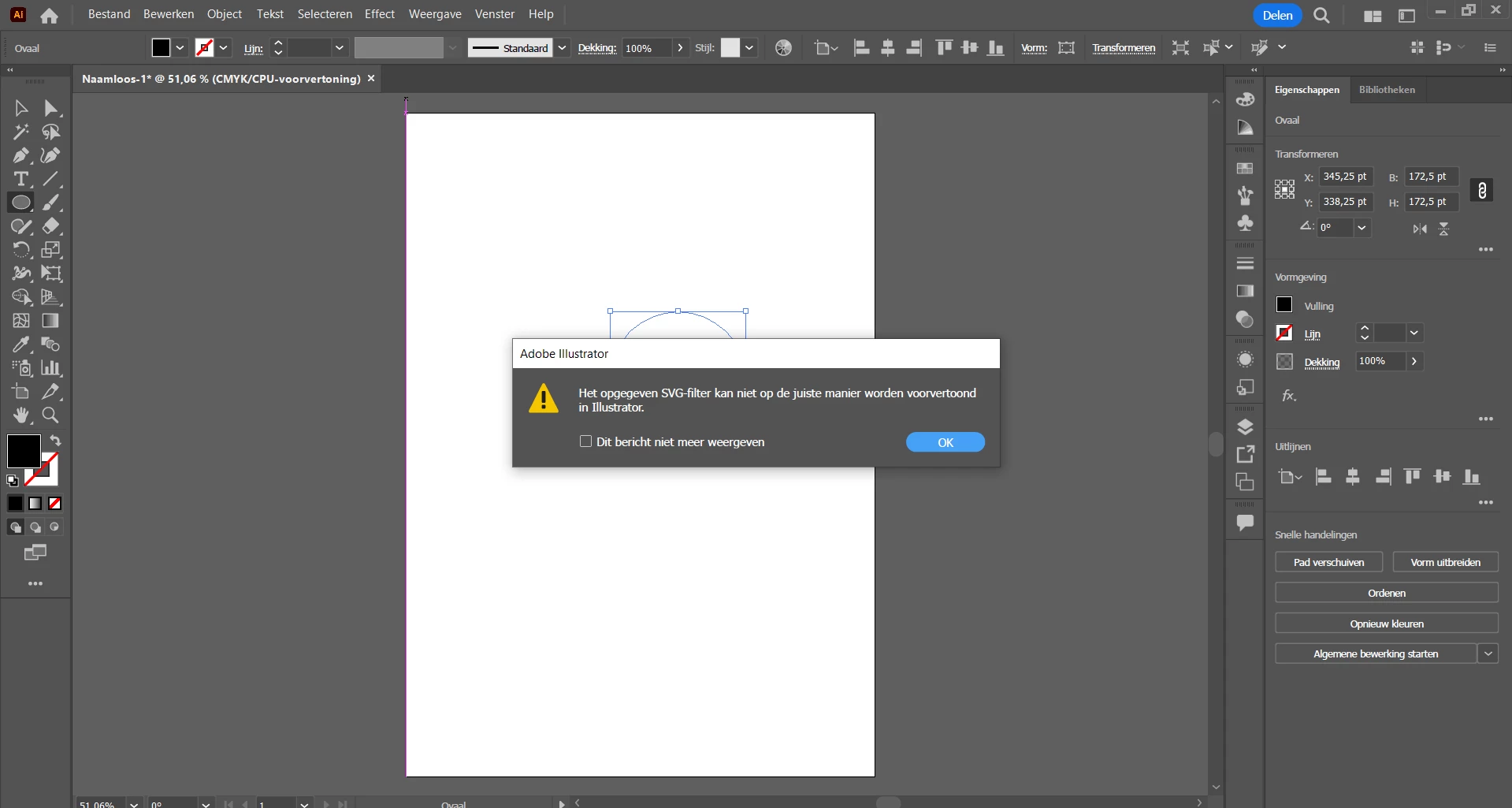This screenshot has height=808, width=1512.
Task: Click Pad verschuiven quick action
Action: coord(1328,562)
